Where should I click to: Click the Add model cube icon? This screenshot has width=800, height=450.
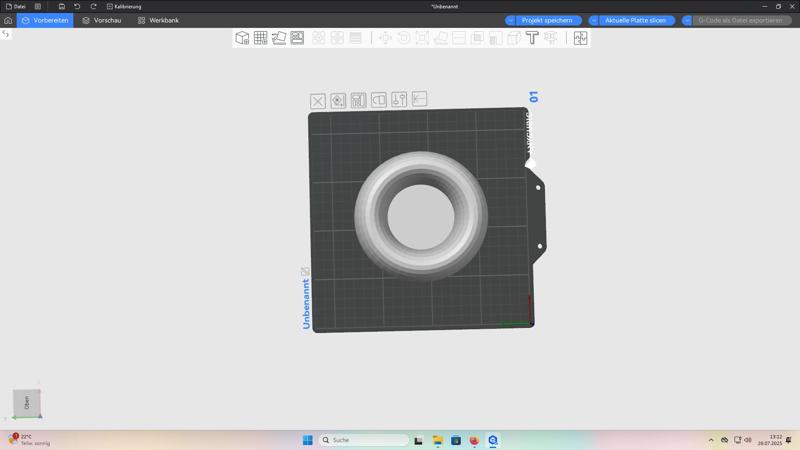tap(242, 38)
